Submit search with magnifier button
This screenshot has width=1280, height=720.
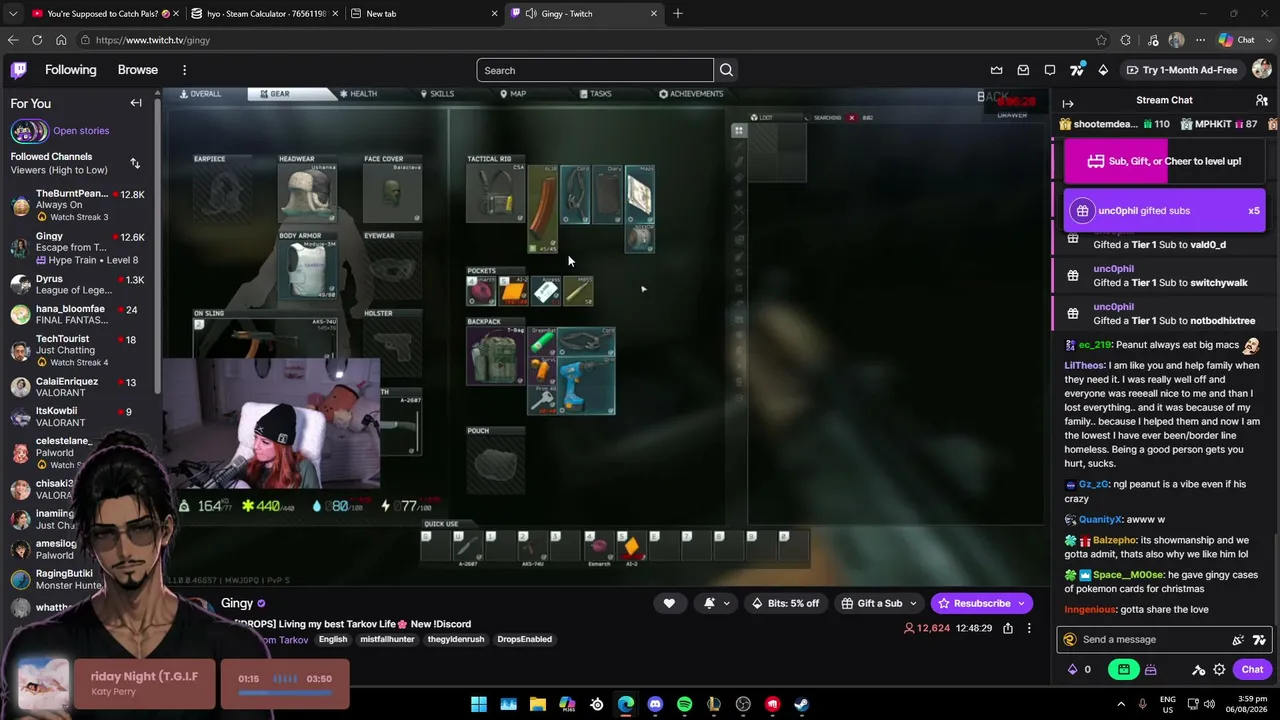[x=727, y=70]
